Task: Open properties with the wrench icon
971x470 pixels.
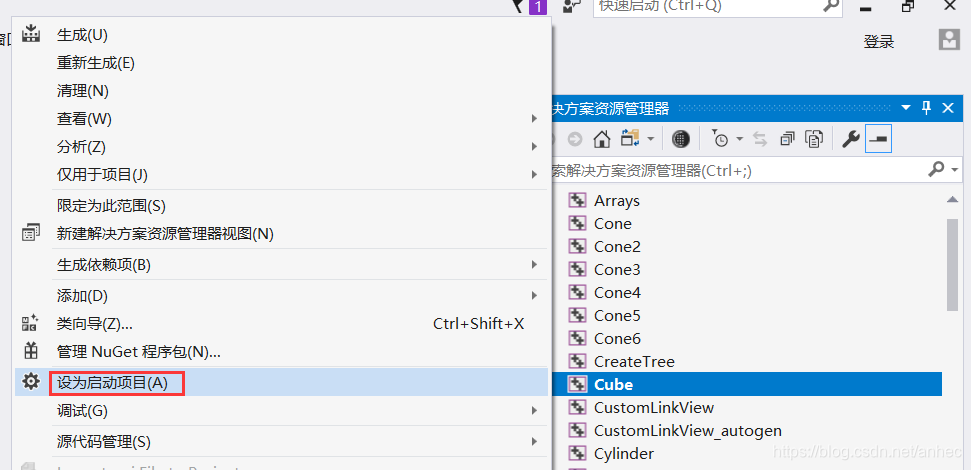Action: pos(851,139)
